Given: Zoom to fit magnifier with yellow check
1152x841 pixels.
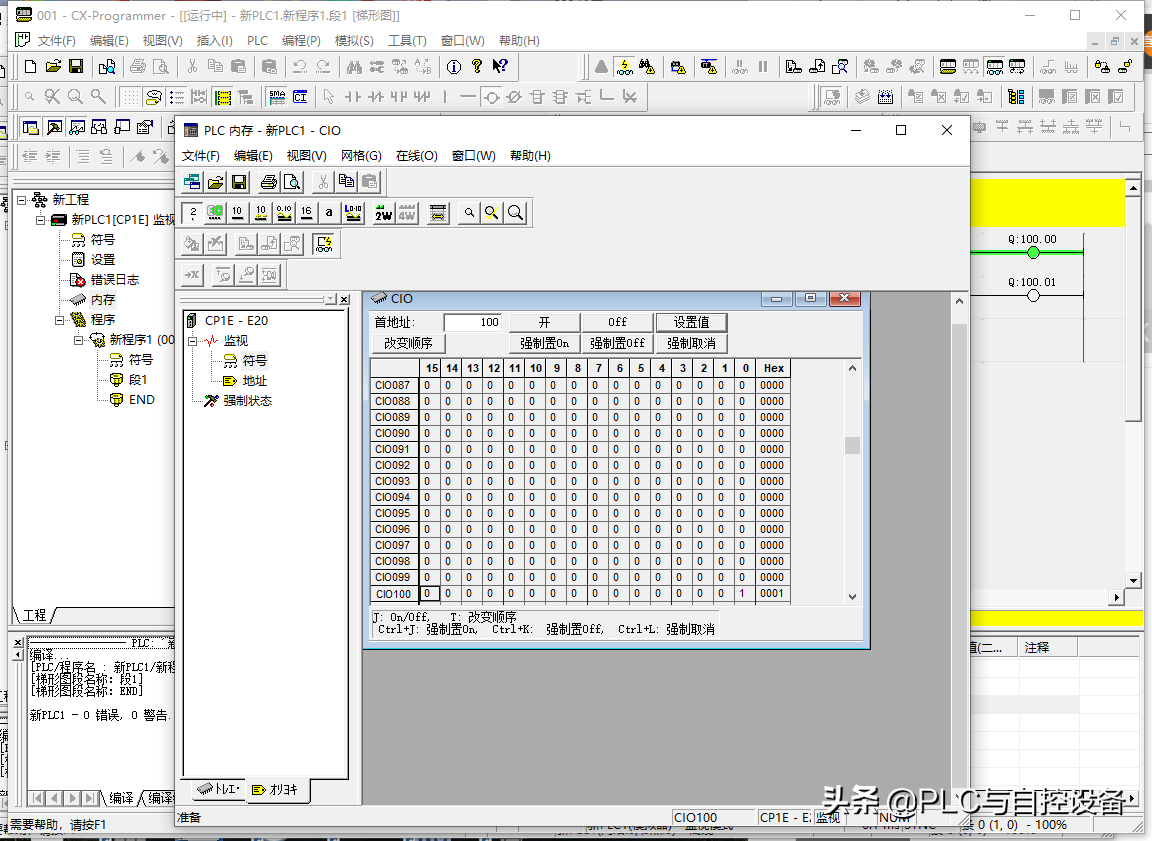Looking at the screenshot, I should tap(492, 213).
